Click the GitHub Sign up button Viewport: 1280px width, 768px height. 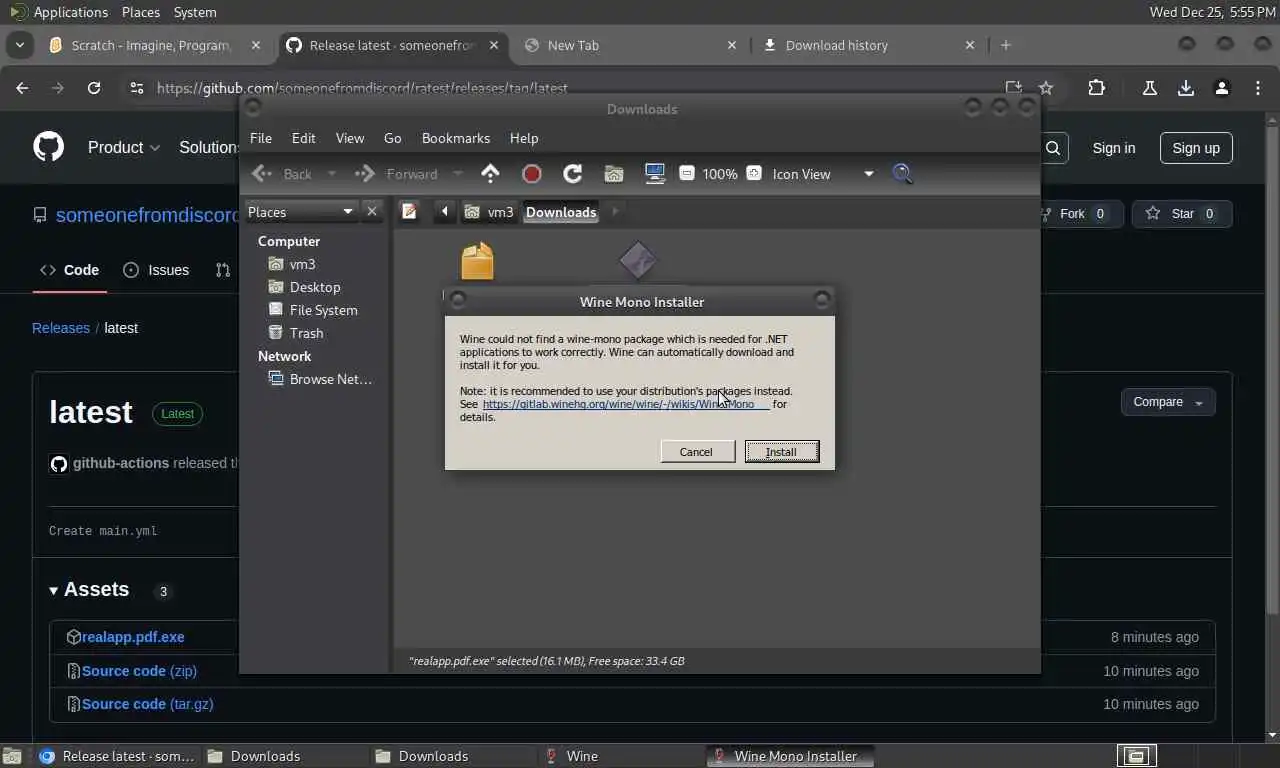point(1196,148)
